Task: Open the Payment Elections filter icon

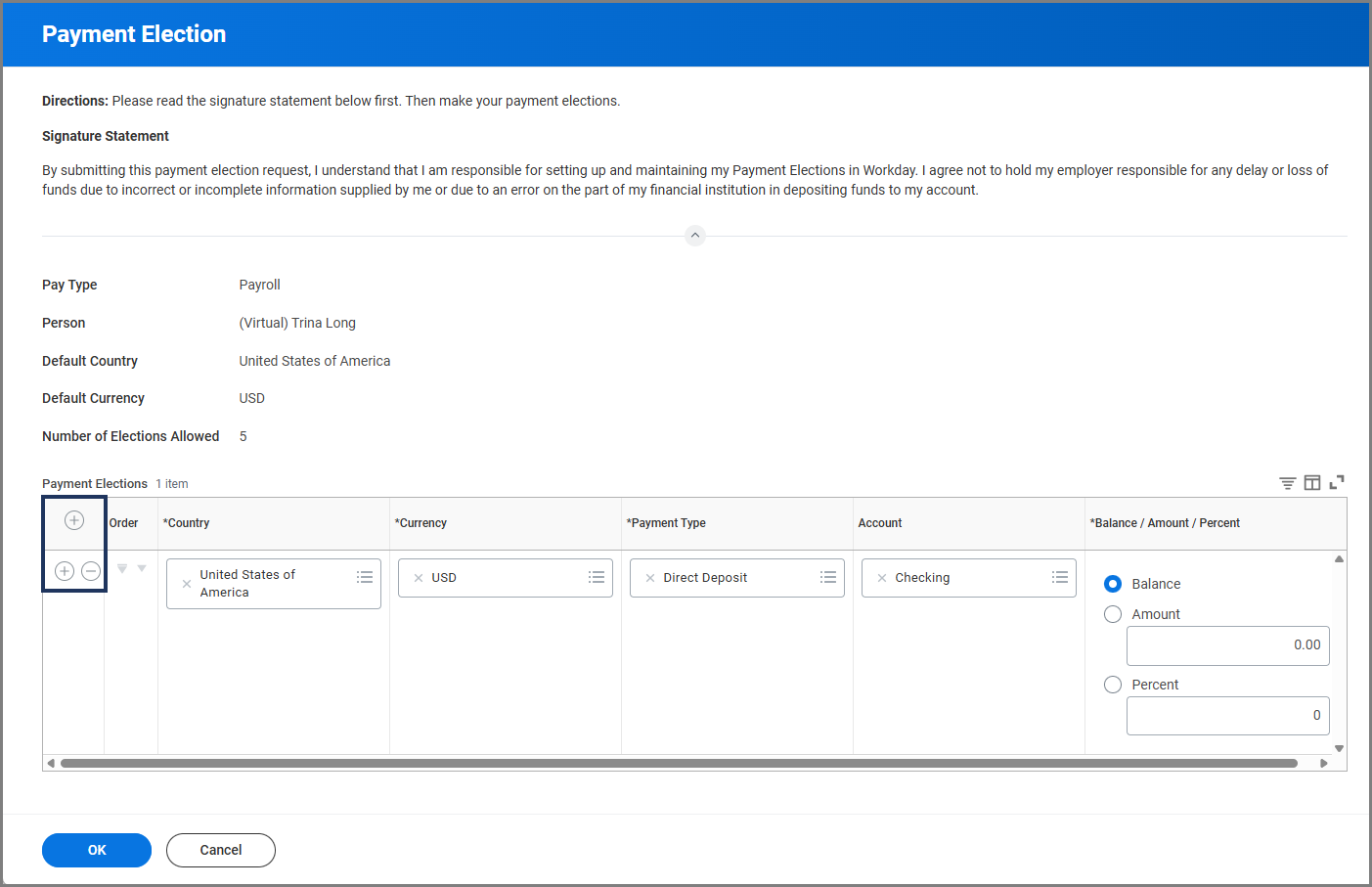Action: (x=1288, y=483)
